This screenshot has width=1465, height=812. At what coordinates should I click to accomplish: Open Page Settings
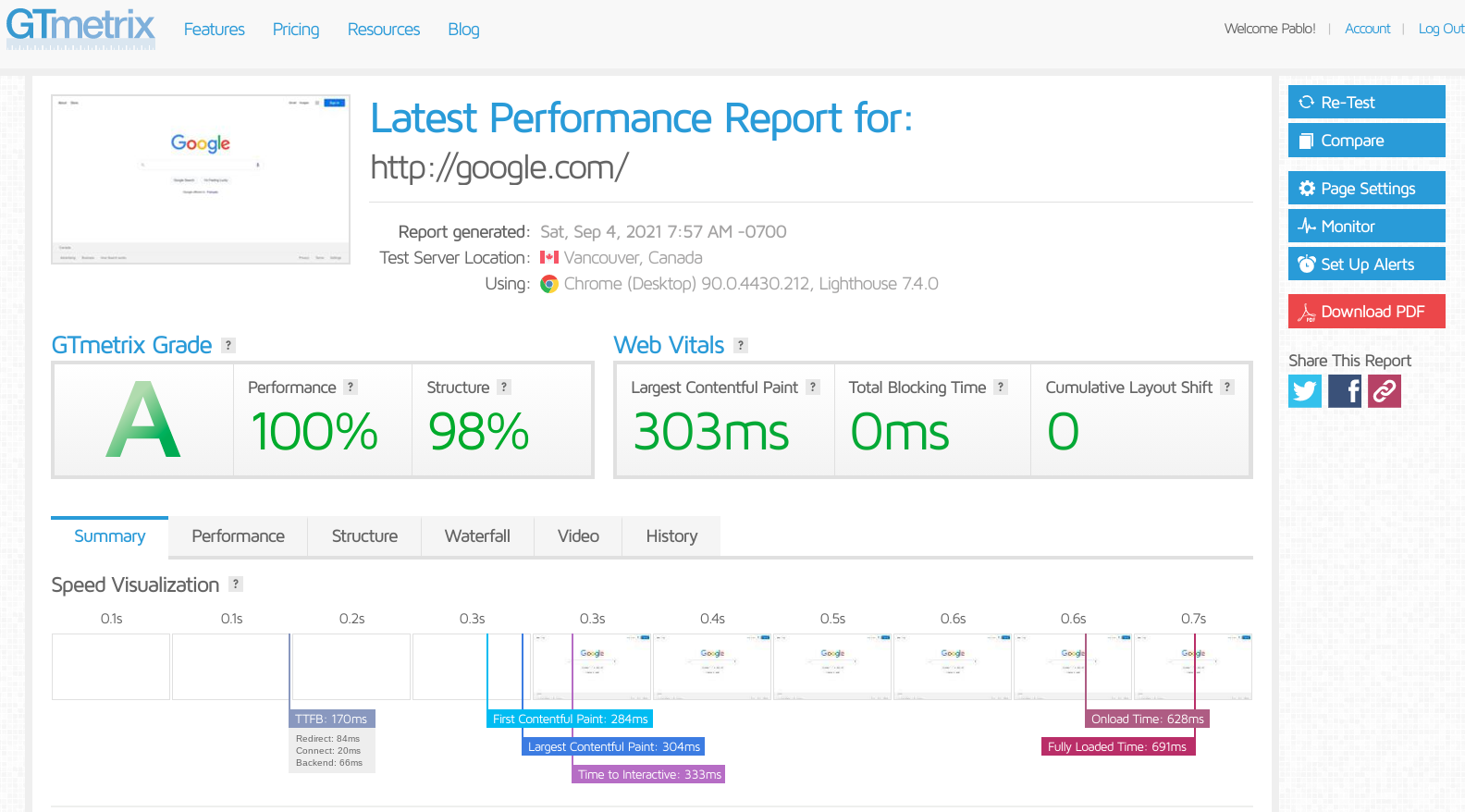tap(1366, 189)
